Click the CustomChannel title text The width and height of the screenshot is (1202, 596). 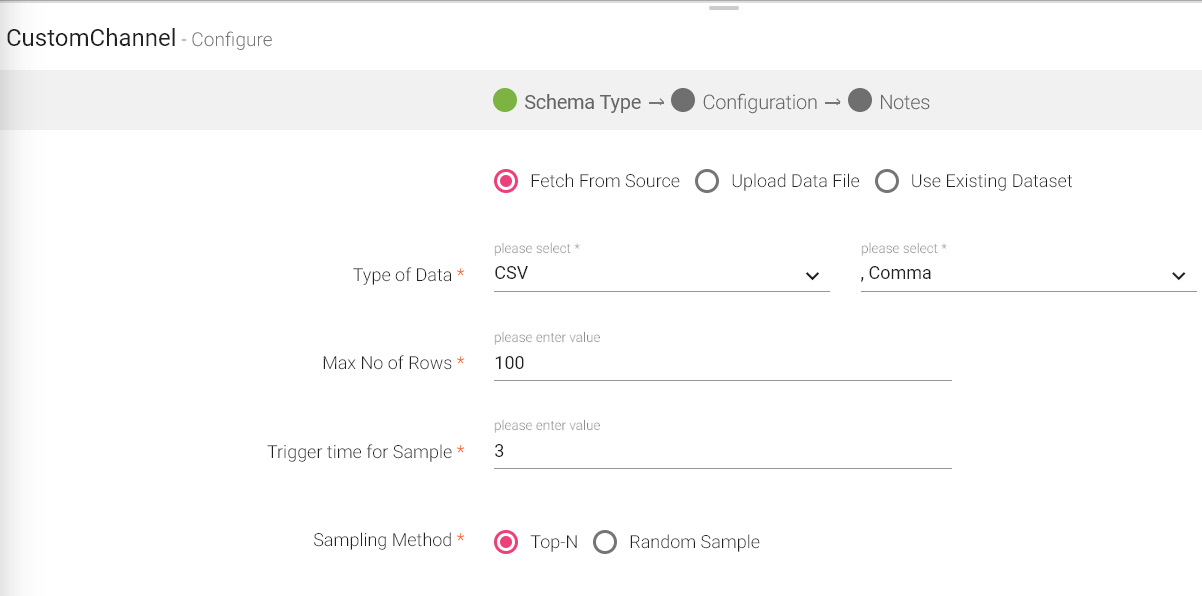[x=91, y=38]
